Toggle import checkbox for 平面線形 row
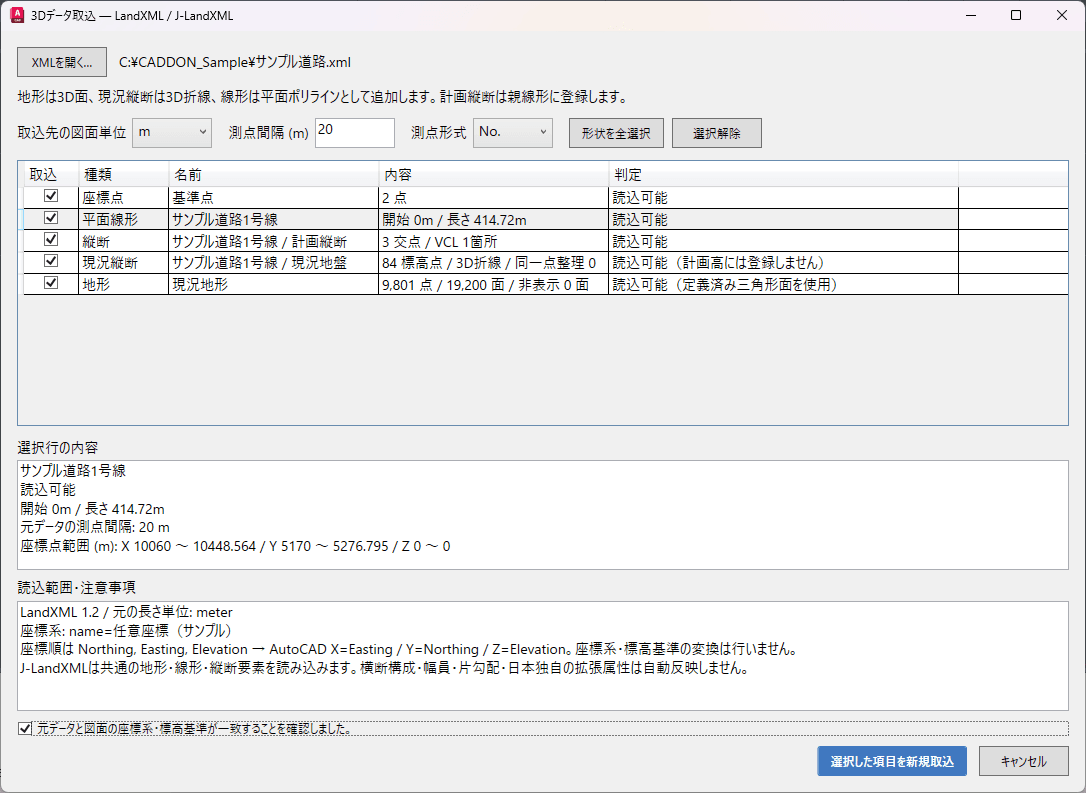Viewport: 1086px width, 793px height. pyautogui.click(x=51, y=217)
